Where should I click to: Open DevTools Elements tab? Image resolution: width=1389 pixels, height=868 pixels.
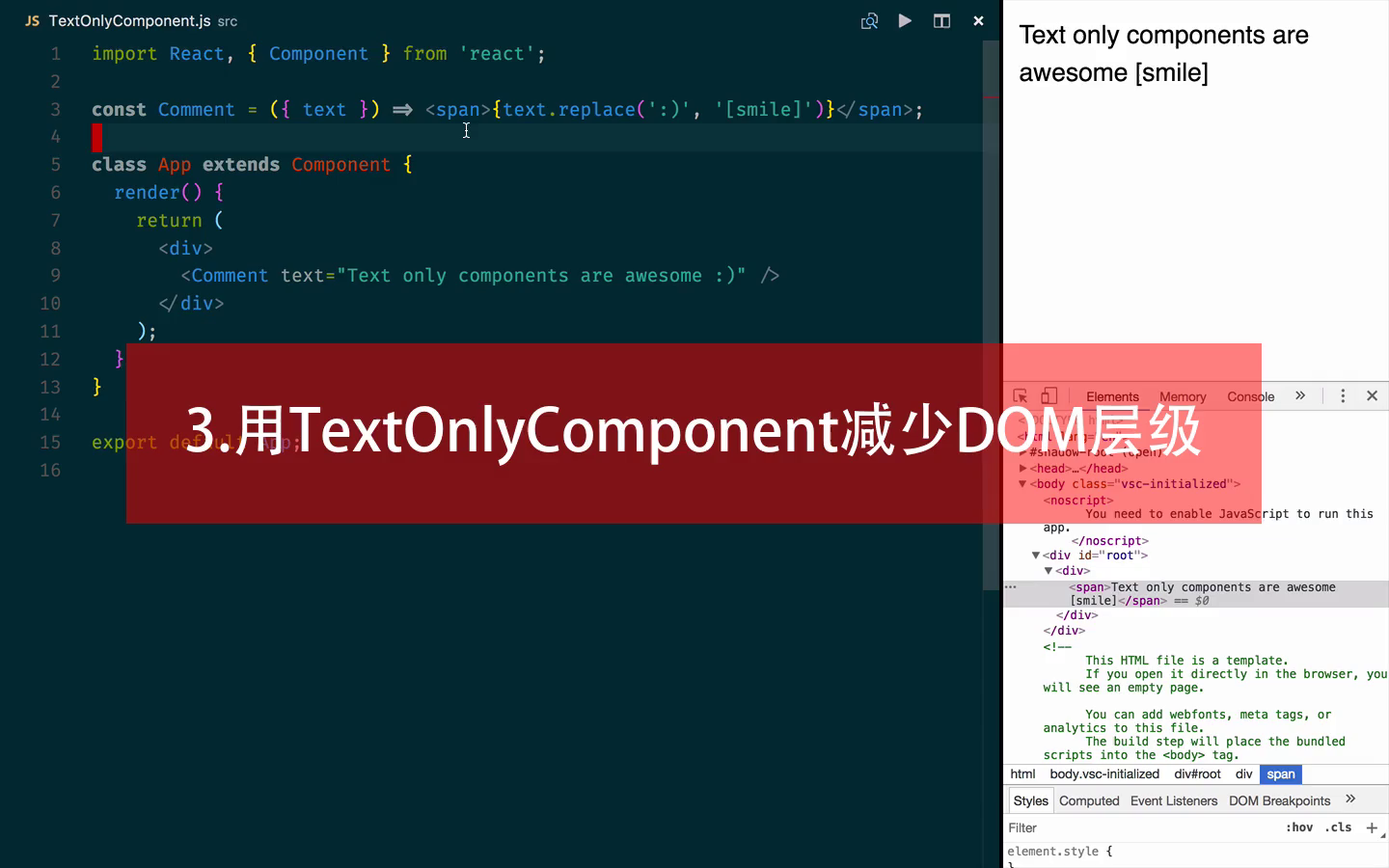(1112, 396)
